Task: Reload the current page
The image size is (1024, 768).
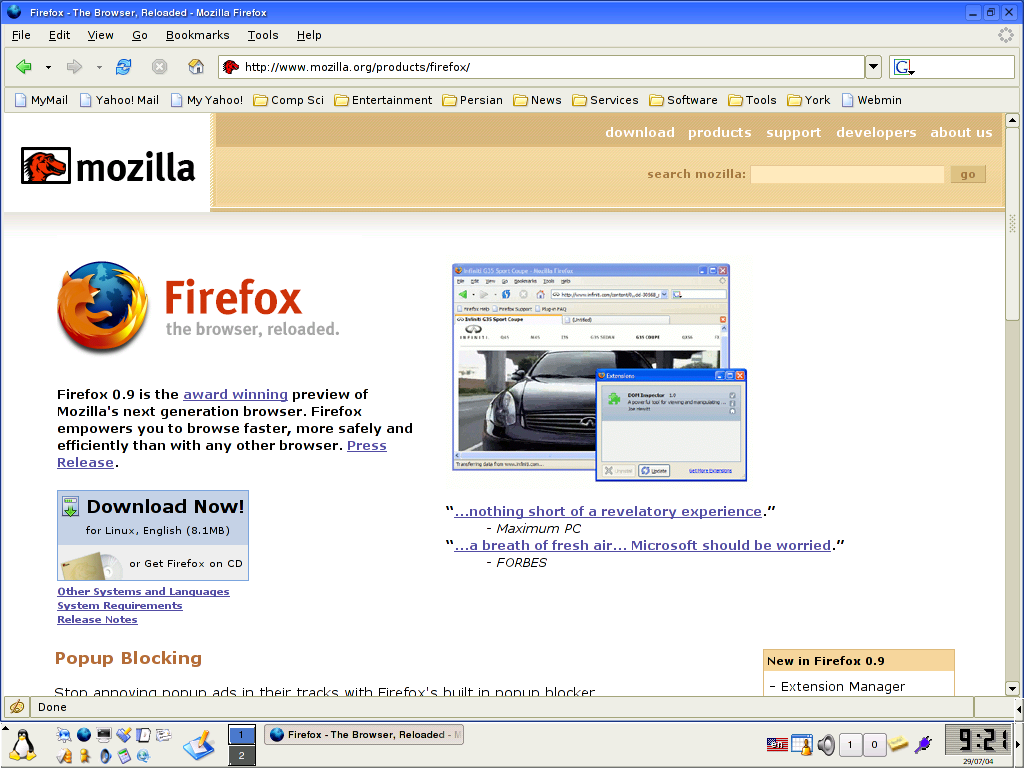Action: (x=123, y=67)
